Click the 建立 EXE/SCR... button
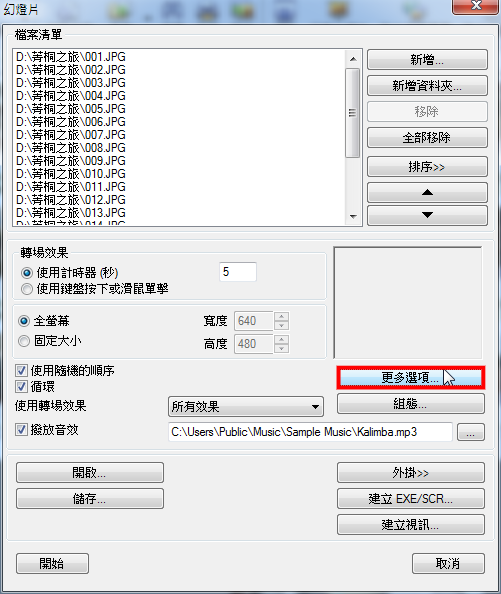501x594 pixels. [x=410, y=499]
